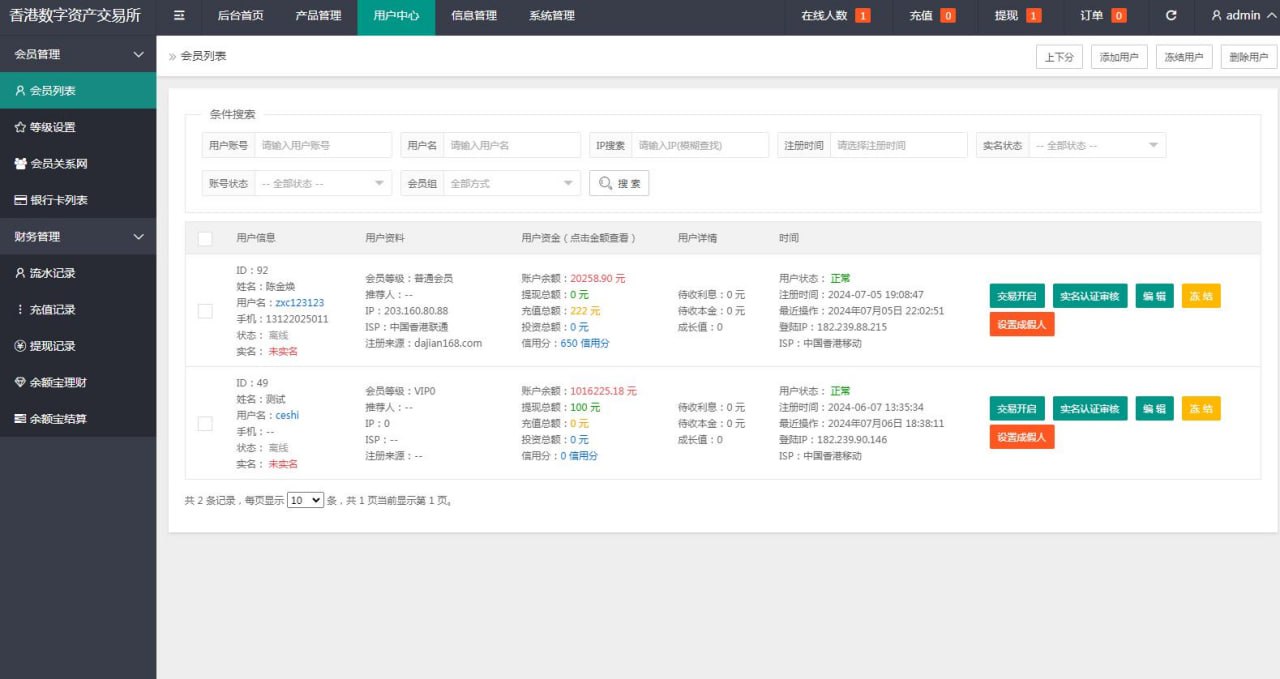Open 提现记录 in the sidebar
The height and width of the screenshot is (679, 1280).
(x=52, y=346)
